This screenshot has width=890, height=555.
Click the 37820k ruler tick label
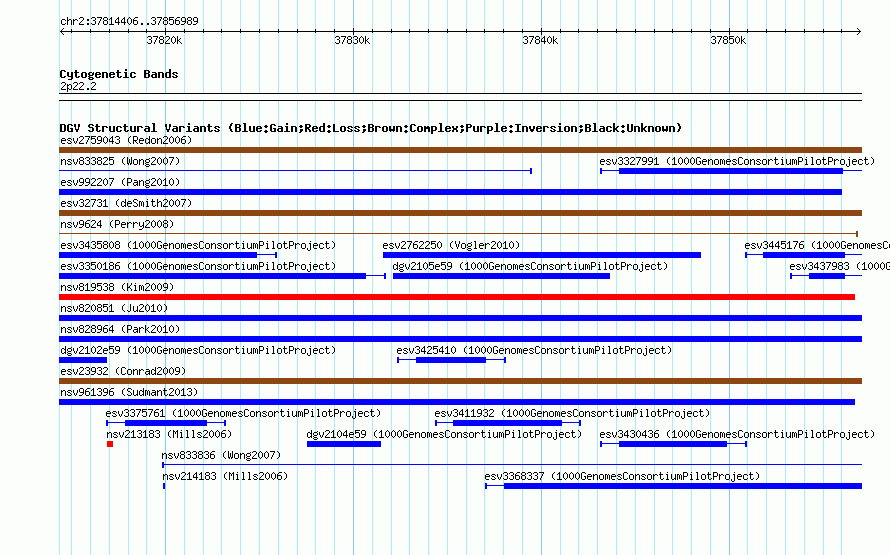coord(164,40)
